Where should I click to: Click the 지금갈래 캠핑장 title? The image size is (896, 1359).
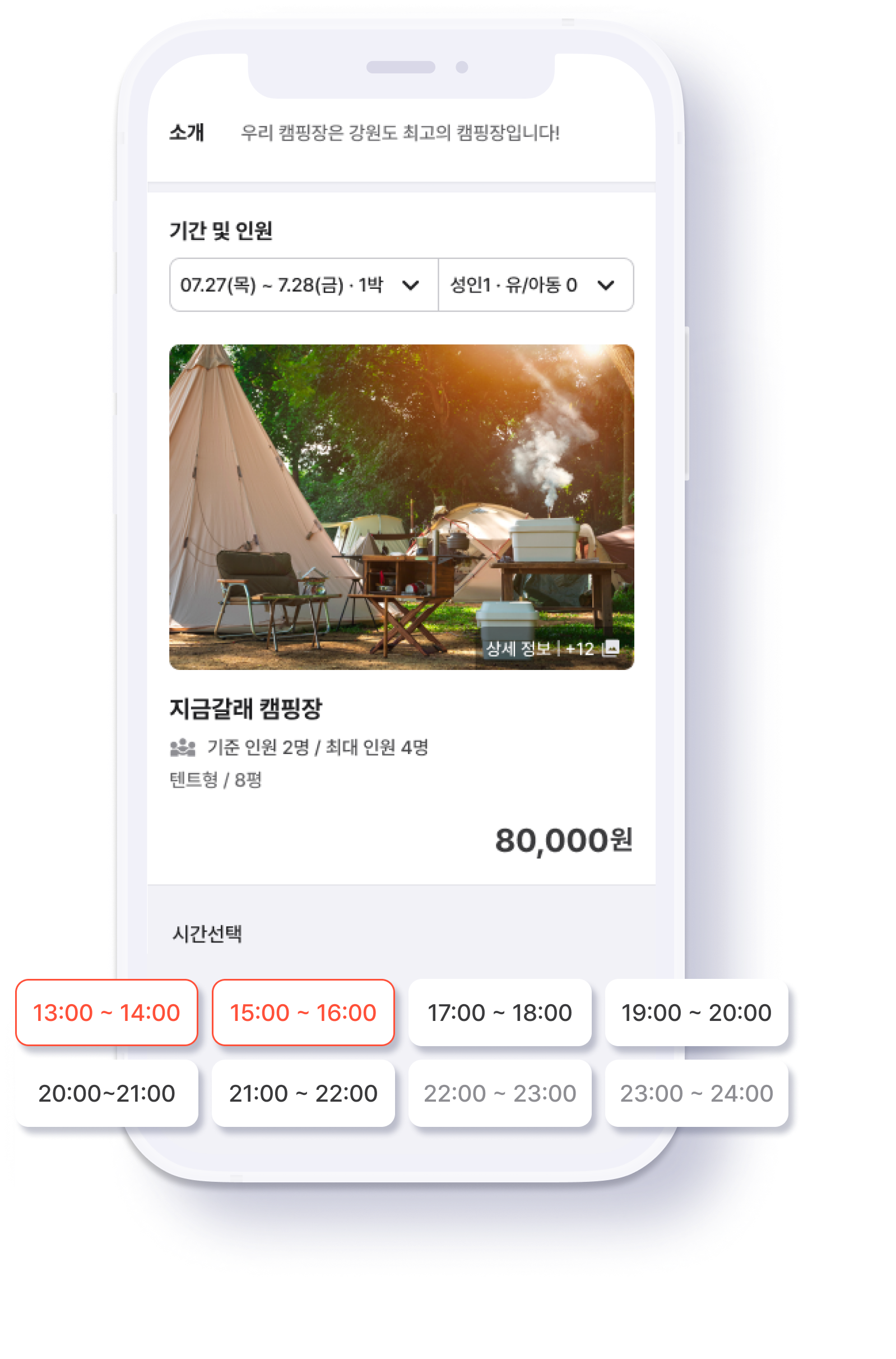(x=247, y=708)
